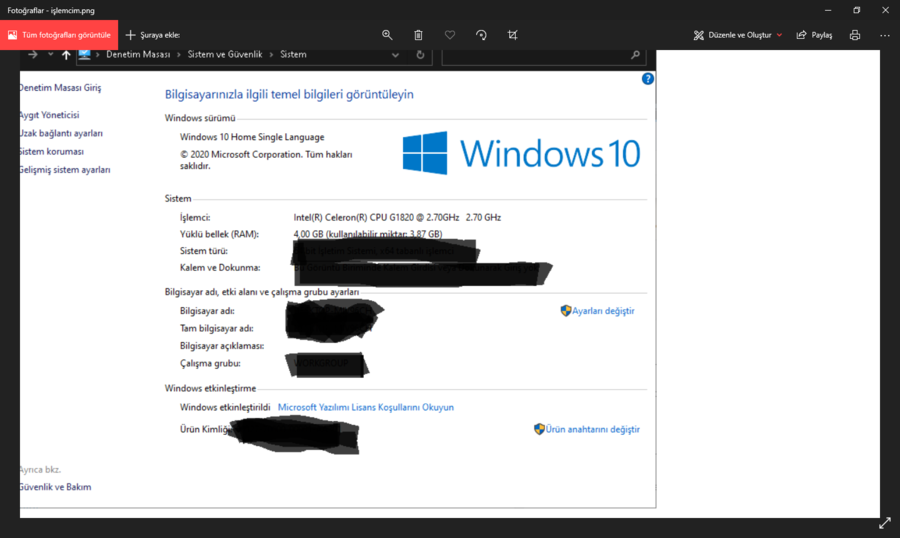This screenshot has width=900, height=538.
Task: Click the zoom magnifier icon in Photos toolbar
Action: (387, 35)
